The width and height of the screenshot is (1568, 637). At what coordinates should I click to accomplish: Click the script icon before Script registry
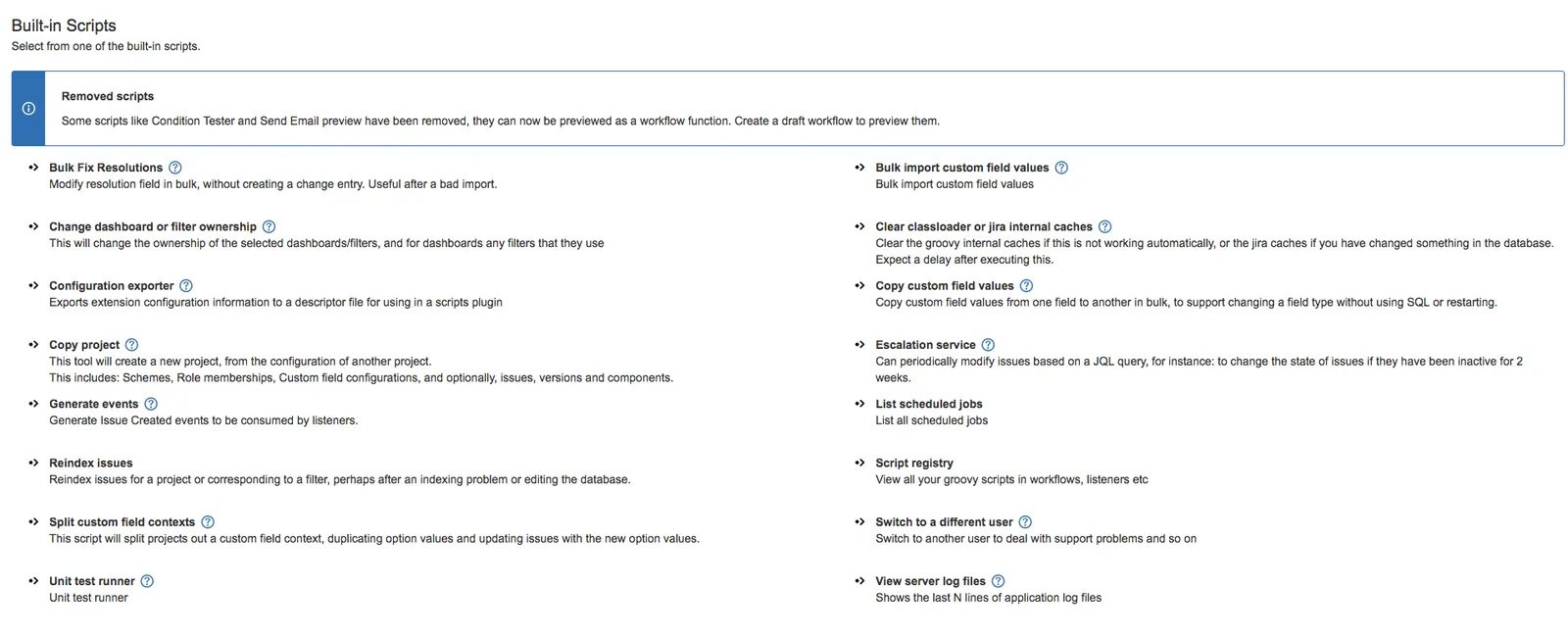point(859,463)
